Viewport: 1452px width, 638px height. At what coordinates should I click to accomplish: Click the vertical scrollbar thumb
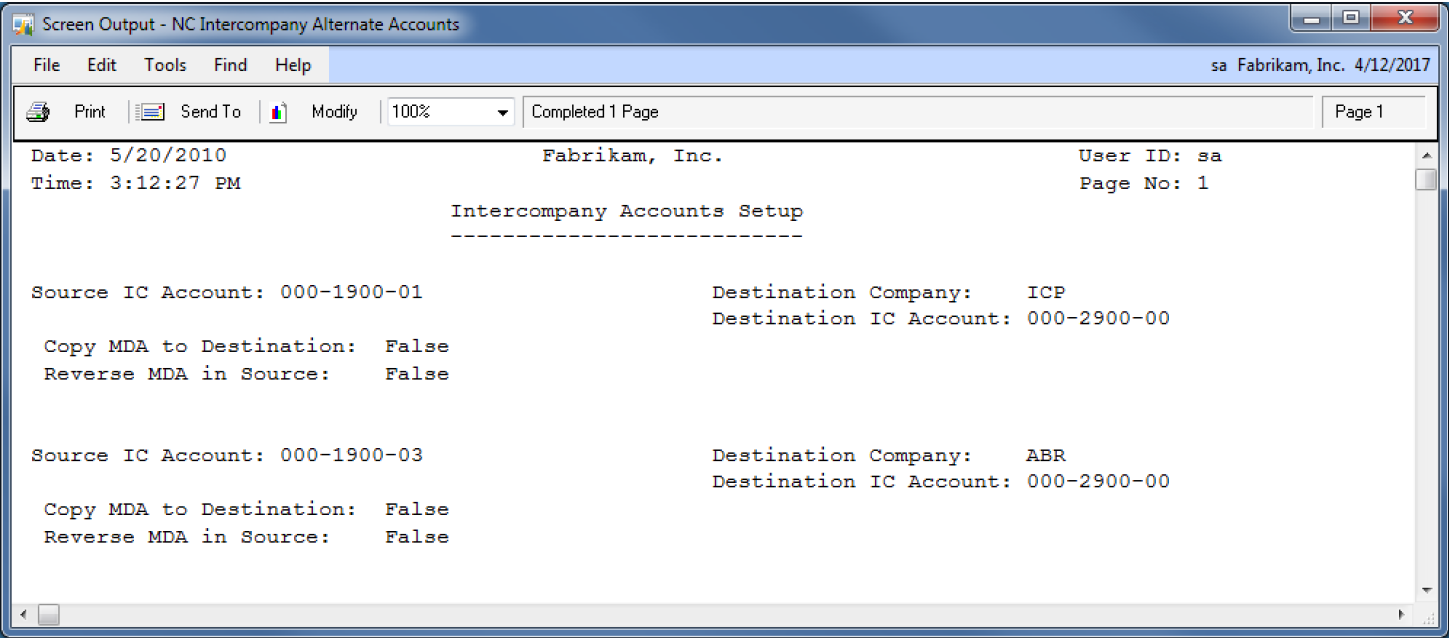pyautogui.click(x=1426, y=179)
